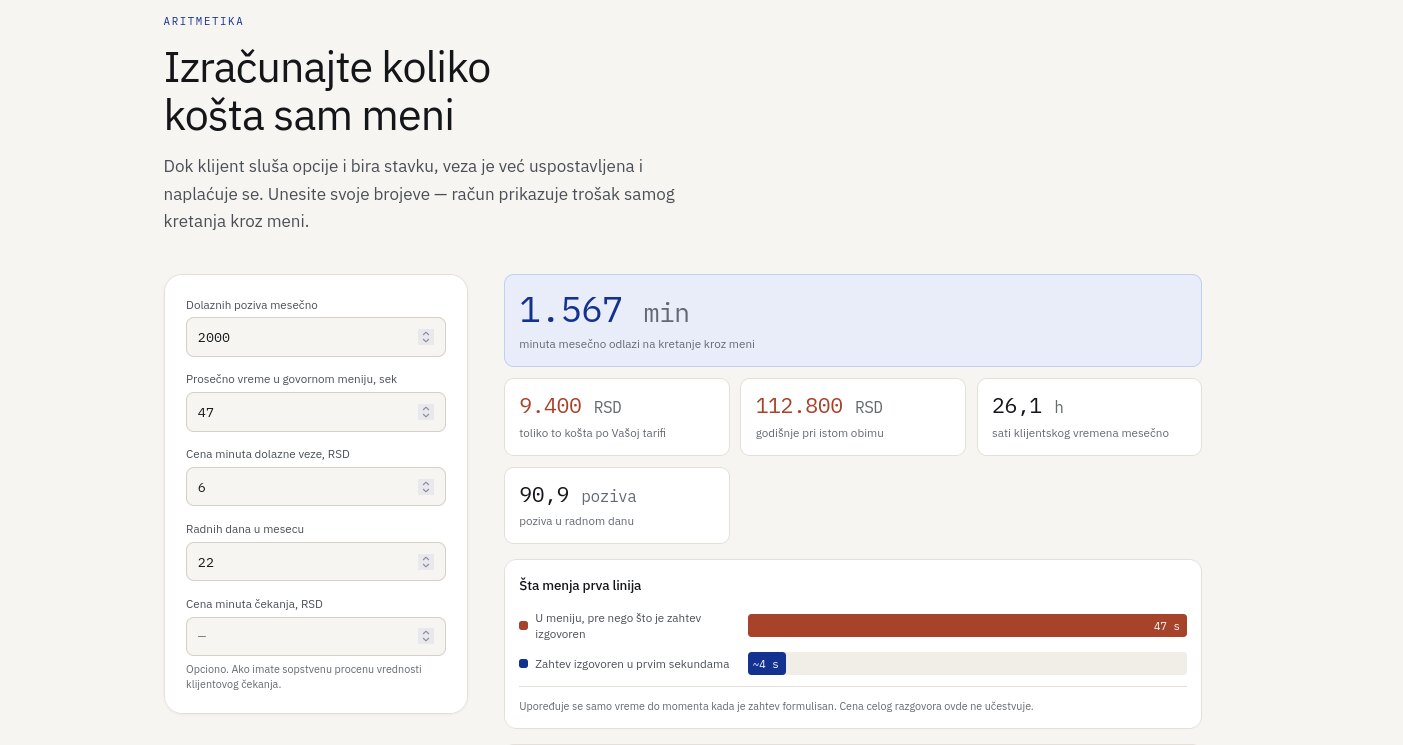Select the 26,1 h client time card
Viewport: 1403px width, 745px height.
(x=1089, y=417)
